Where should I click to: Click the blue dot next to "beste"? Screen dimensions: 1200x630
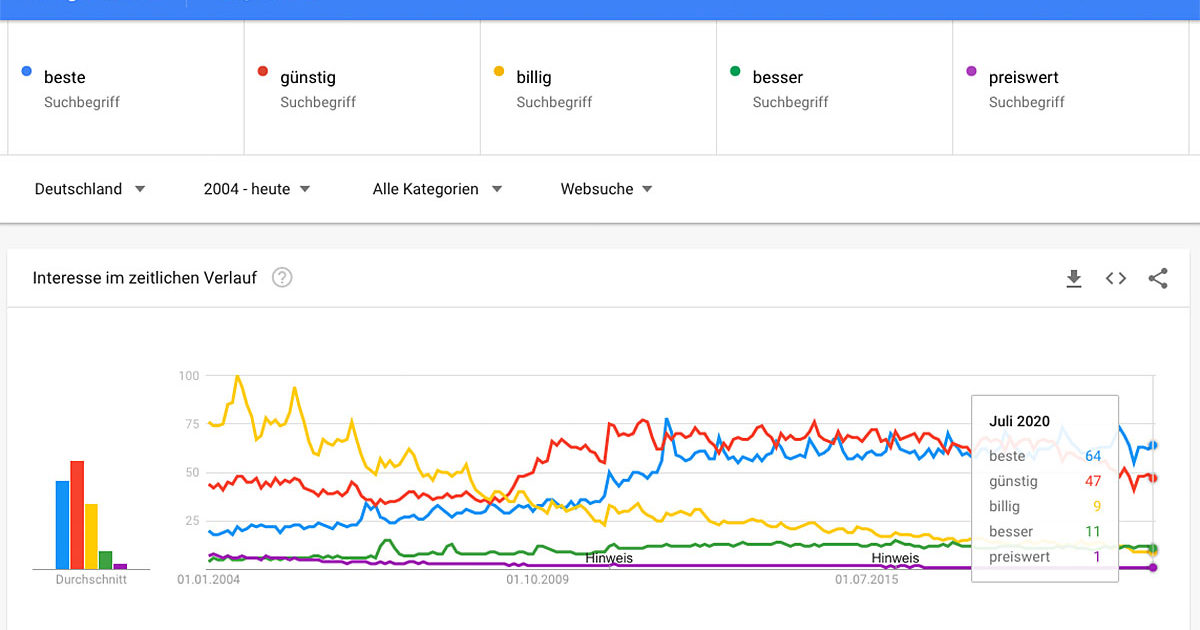click(x=26, y=69)
